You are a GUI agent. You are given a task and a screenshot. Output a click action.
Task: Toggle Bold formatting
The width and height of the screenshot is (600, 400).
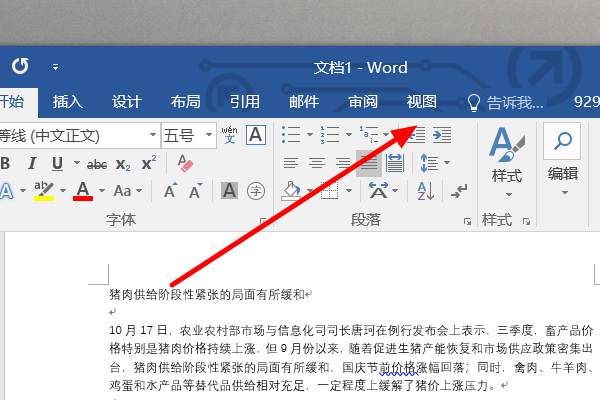click(5, 163)
